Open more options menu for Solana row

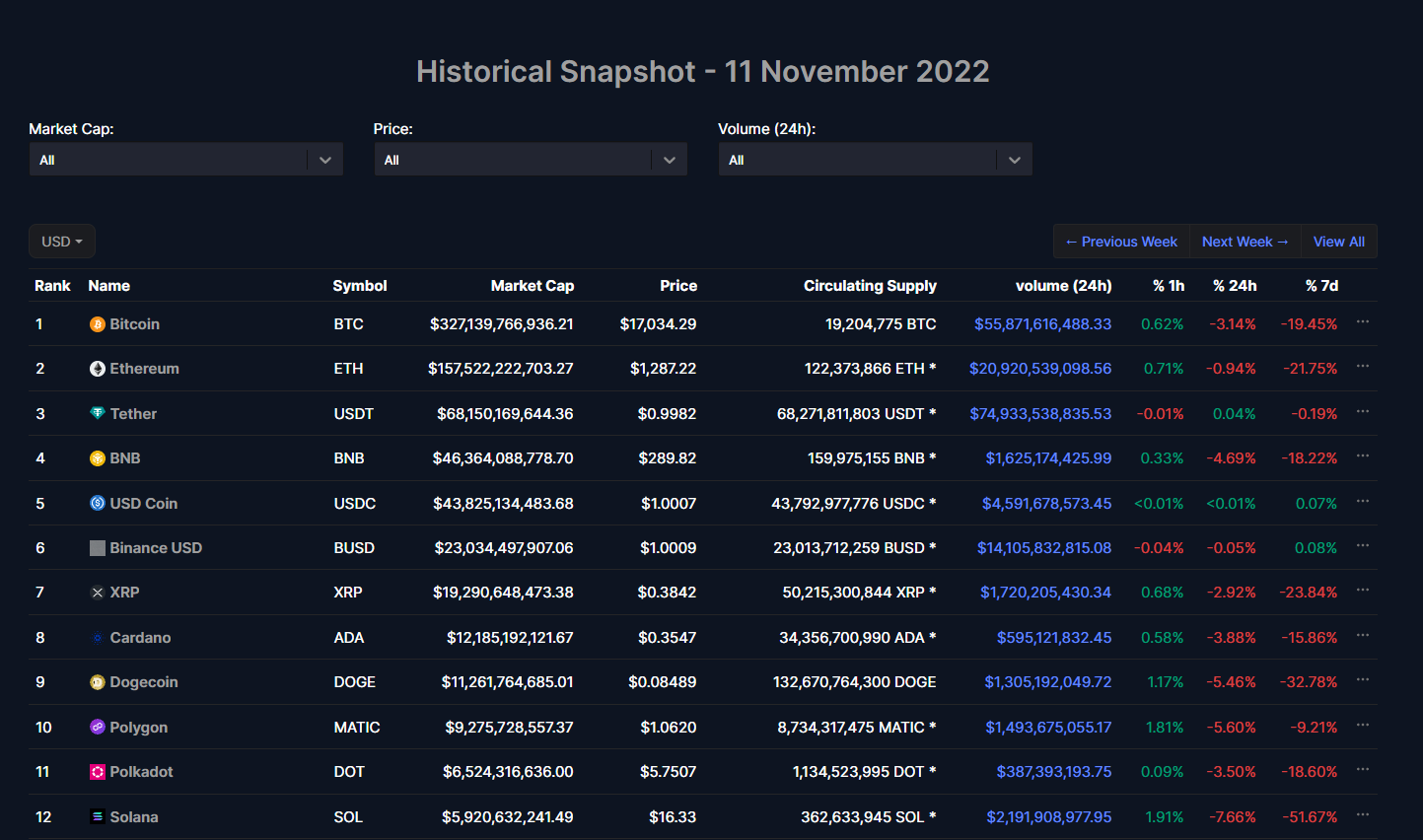pyautogui.click(x=1362, y=815)
